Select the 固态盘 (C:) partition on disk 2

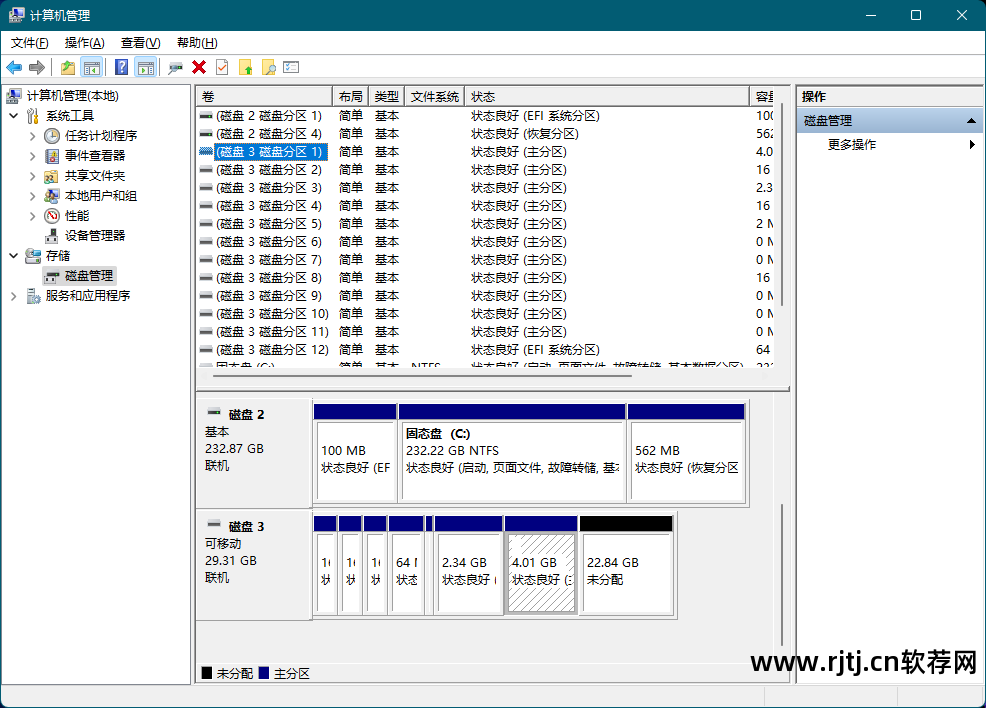click(x=511, y=458)
